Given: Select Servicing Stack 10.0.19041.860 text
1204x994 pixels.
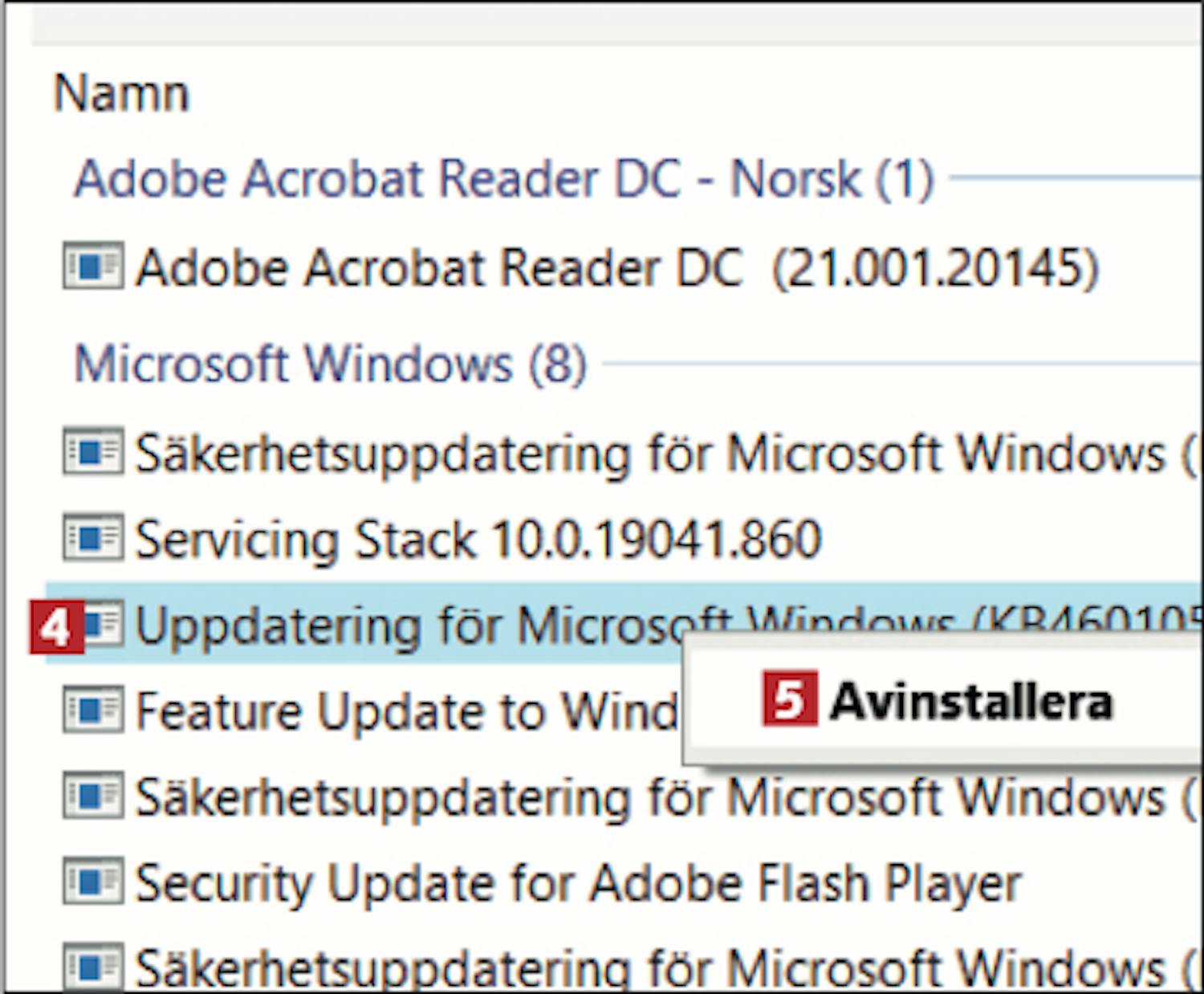Looking at the screenshot, I should pyautogui.click(x=478, y=539).
